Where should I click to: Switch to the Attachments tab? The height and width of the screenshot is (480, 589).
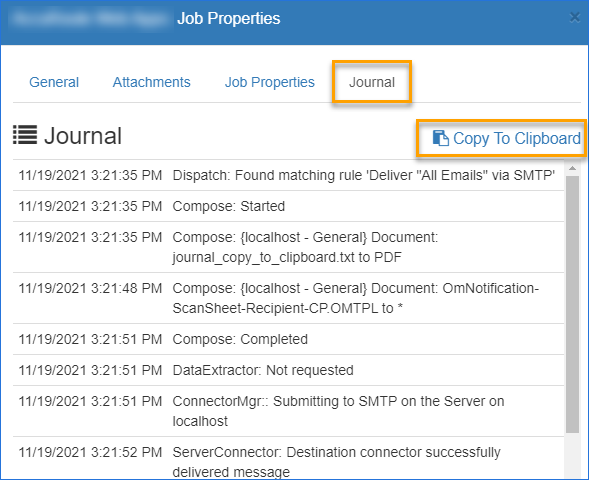151,82
